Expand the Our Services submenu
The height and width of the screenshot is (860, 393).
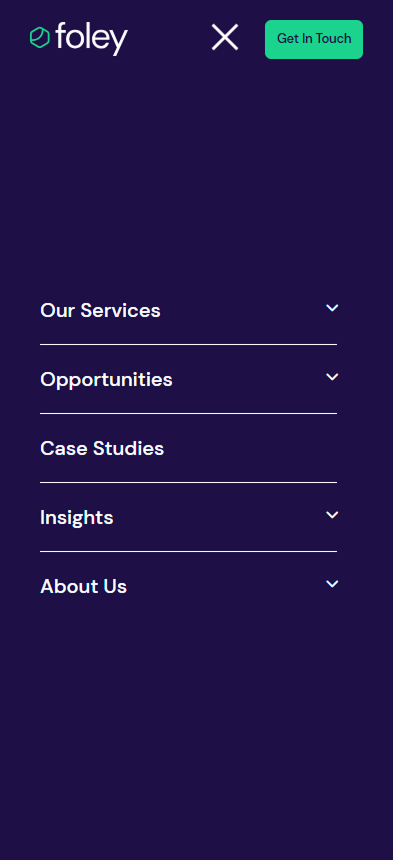click(x=332, y=308)
